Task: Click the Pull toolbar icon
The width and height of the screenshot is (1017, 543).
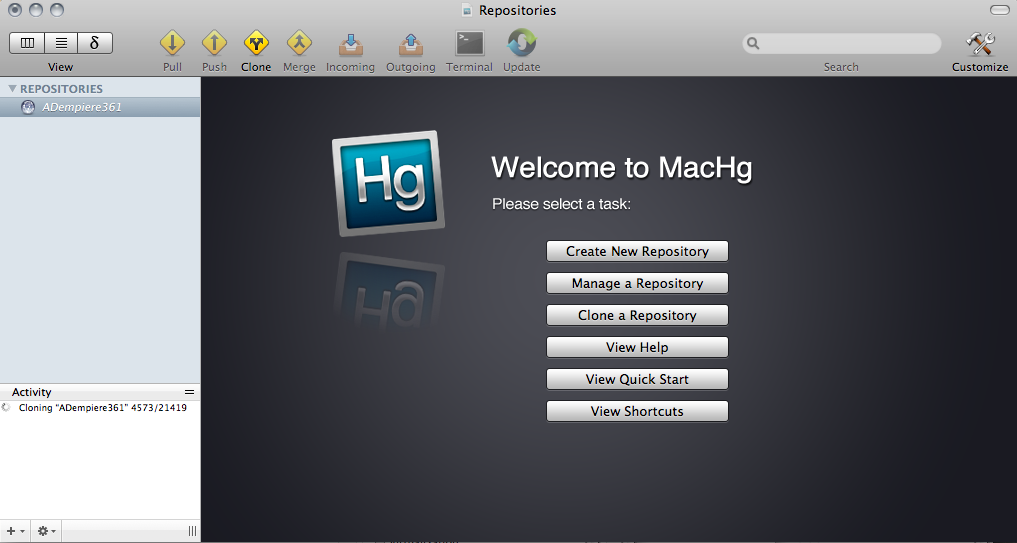Action: click(173, 43)
